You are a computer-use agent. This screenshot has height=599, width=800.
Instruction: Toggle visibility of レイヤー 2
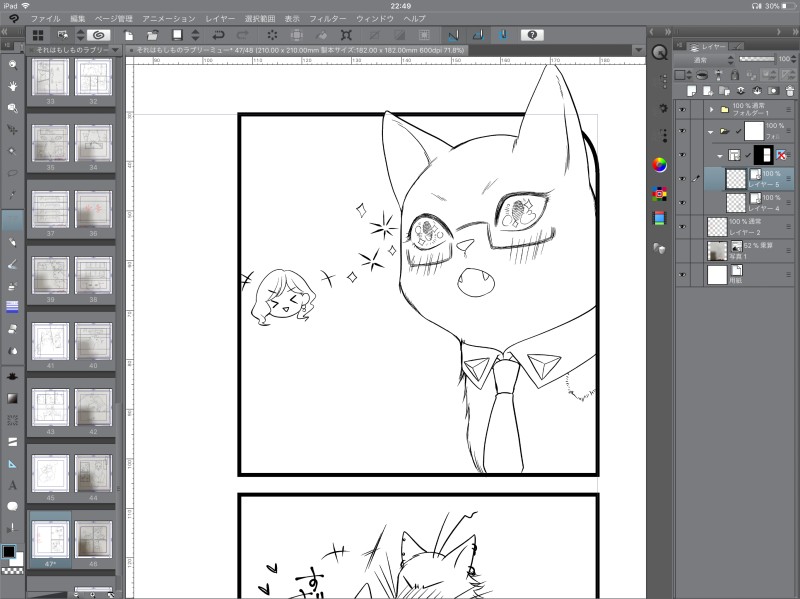click(x=682, y=227)
